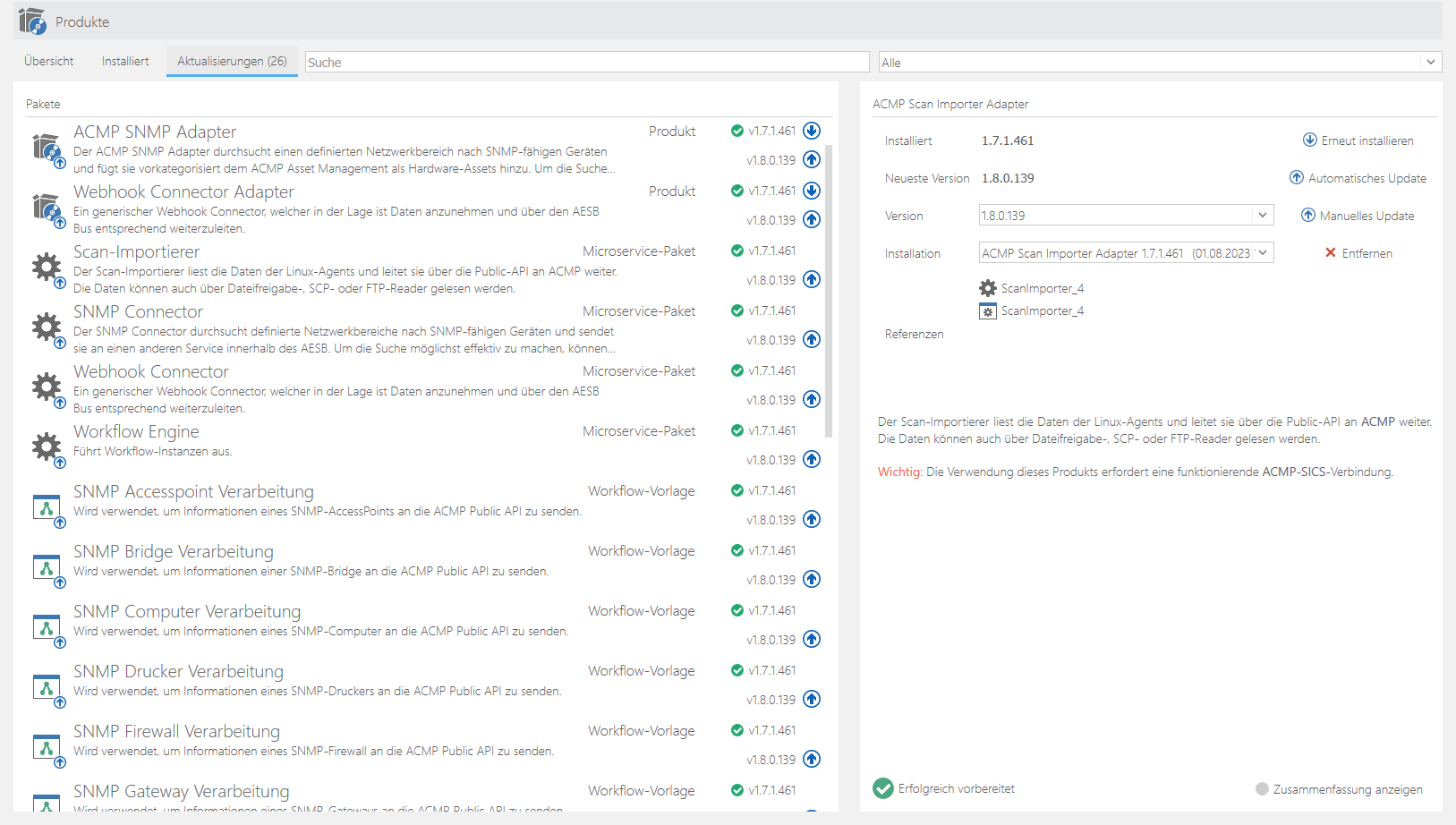Click green installed checkmark next to ACMP SNMP Adapter v1.7.1.461
Image resolution: width=1456 pixels, height=825 pixels.
point(737,131)
